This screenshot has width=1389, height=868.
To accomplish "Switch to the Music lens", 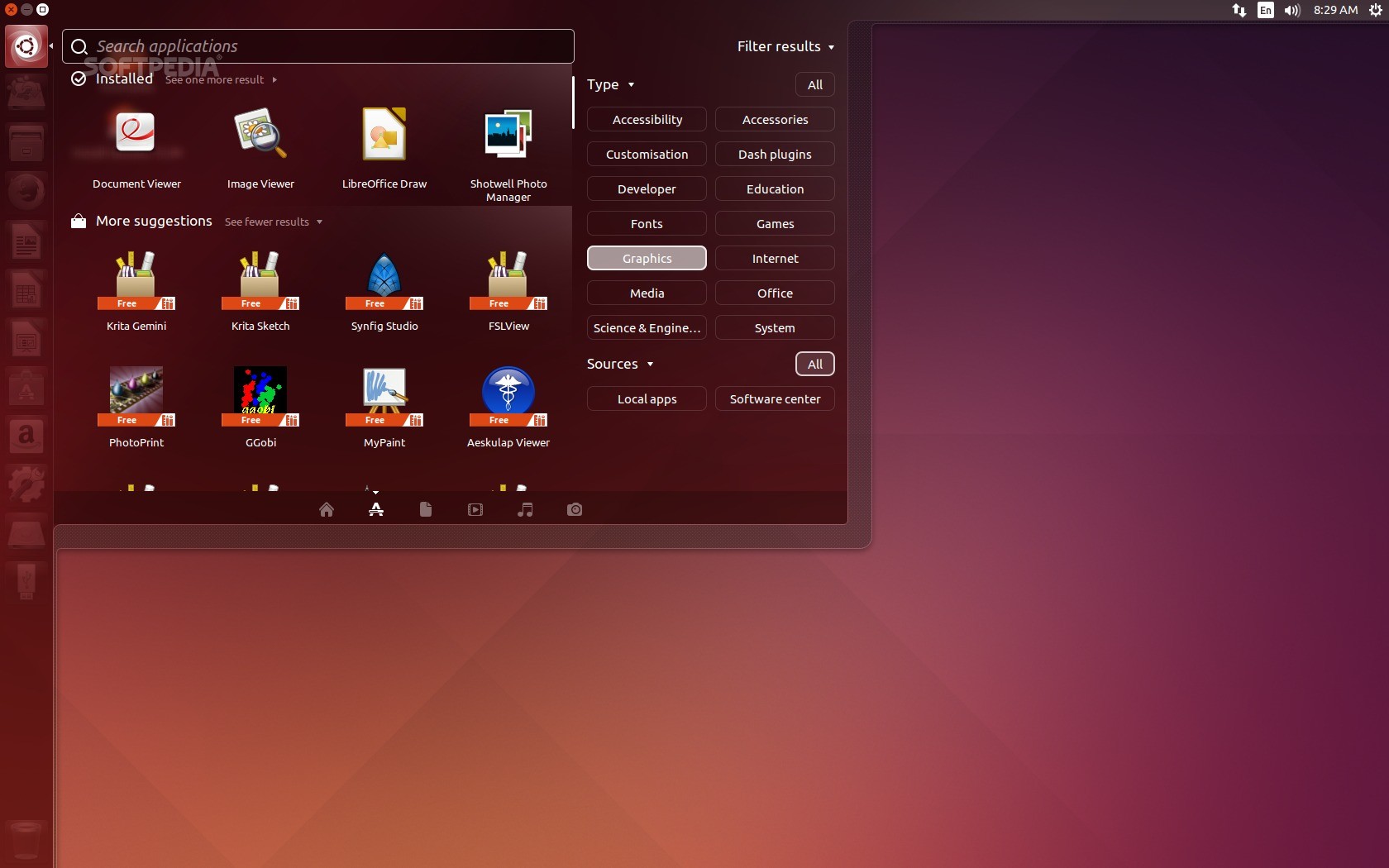I will click(525, 510).
